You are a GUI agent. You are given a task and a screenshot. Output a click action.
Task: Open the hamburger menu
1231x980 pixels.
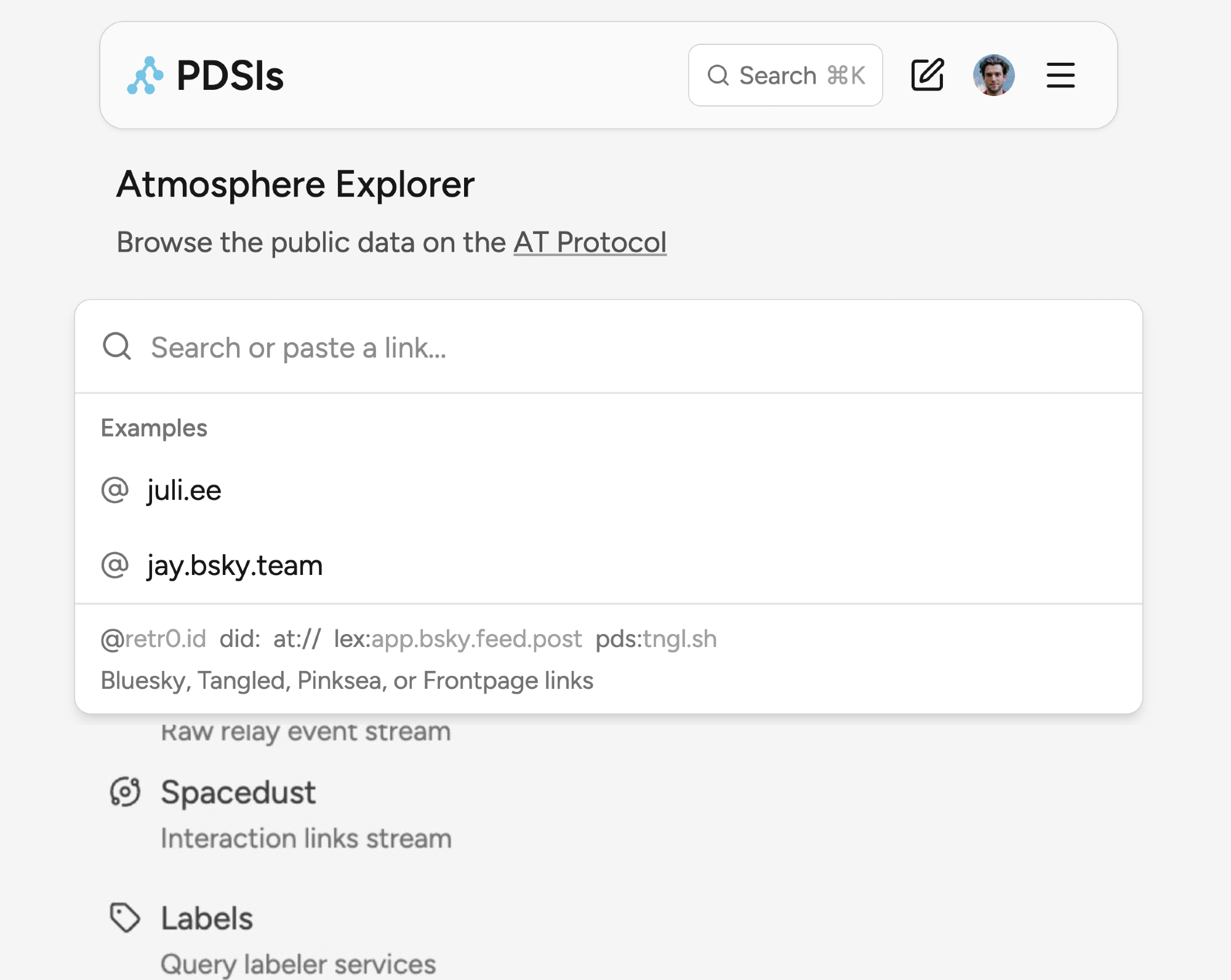coord(1060,75)
